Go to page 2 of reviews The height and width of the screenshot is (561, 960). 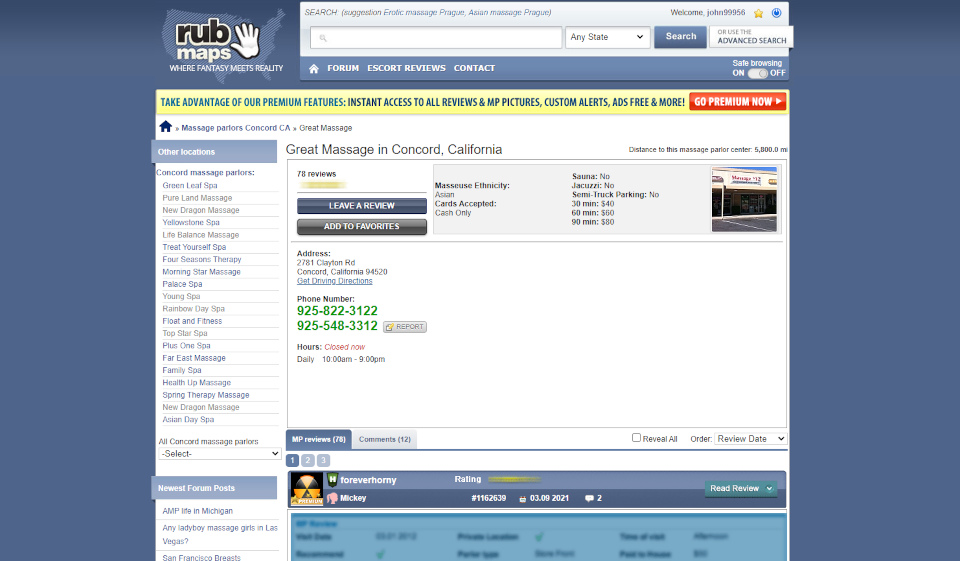(x=308, y=460)
